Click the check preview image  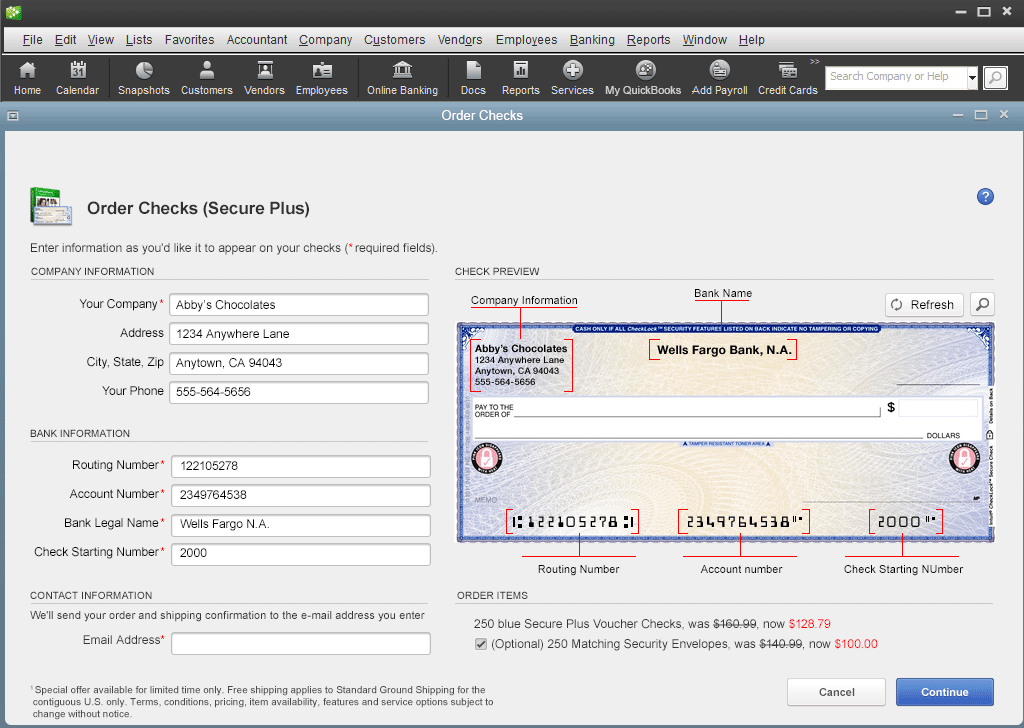click(x=725, y=432)
